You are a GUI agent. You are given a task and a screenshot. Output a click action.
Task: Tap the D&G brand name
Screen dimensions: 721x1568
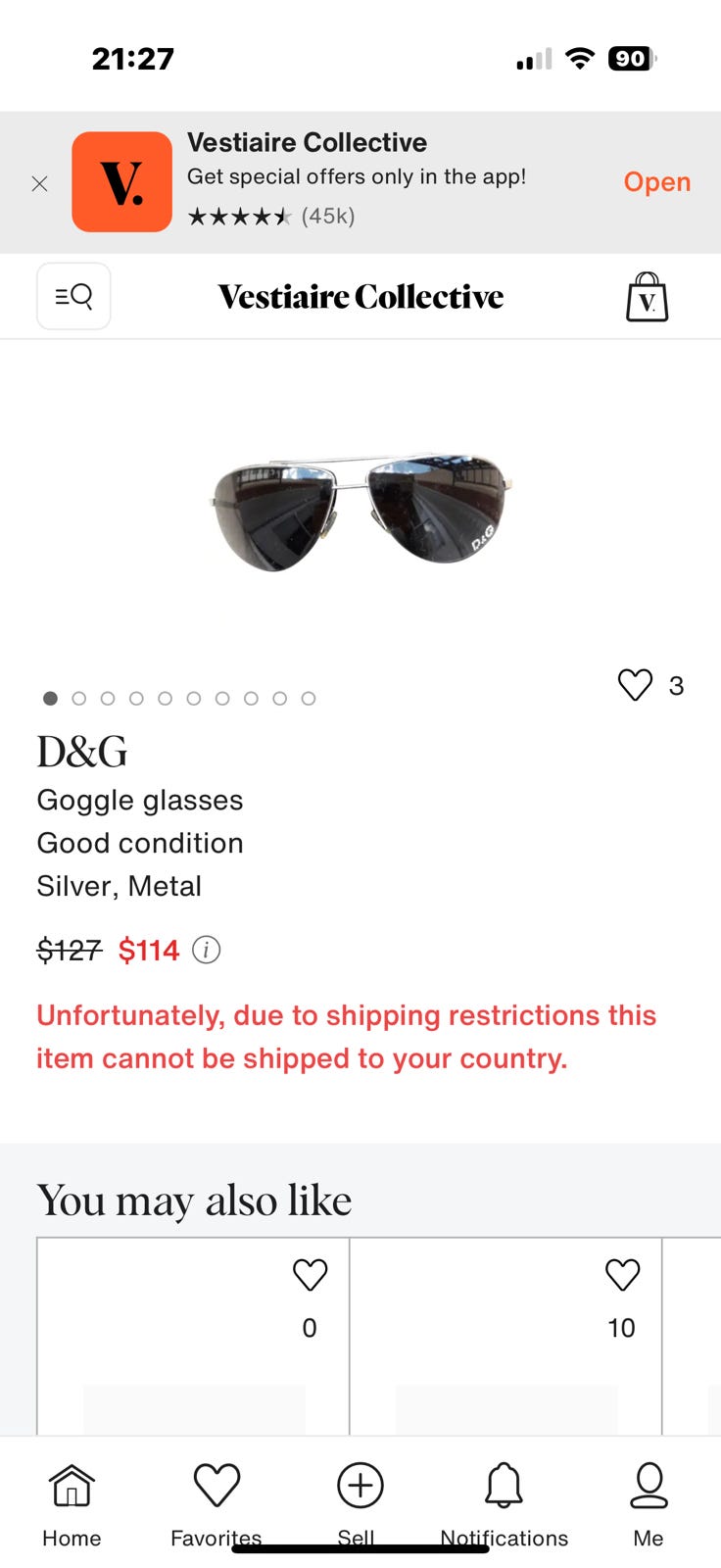tap(82, 753)
